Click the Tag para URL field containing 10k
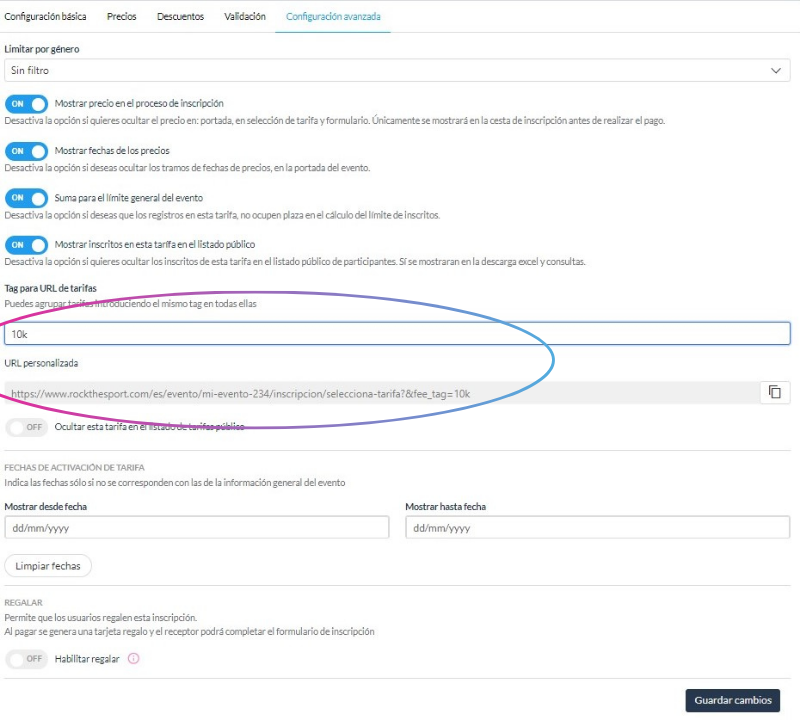 click(x=397, y=334)
